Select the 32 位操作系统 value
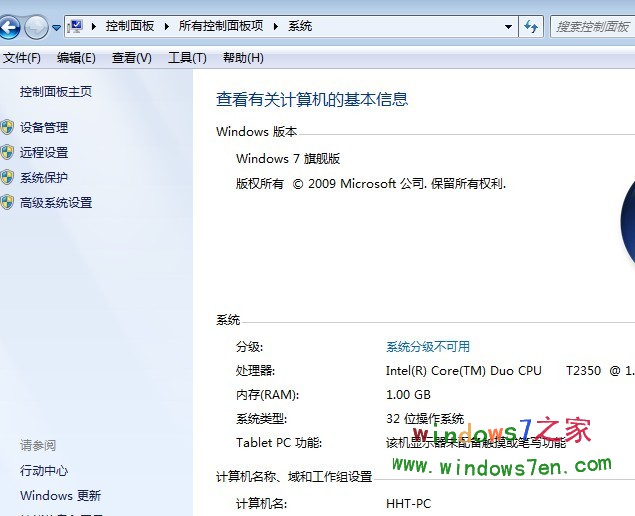The height and width of the screenshot is (516, 635). 425,418
